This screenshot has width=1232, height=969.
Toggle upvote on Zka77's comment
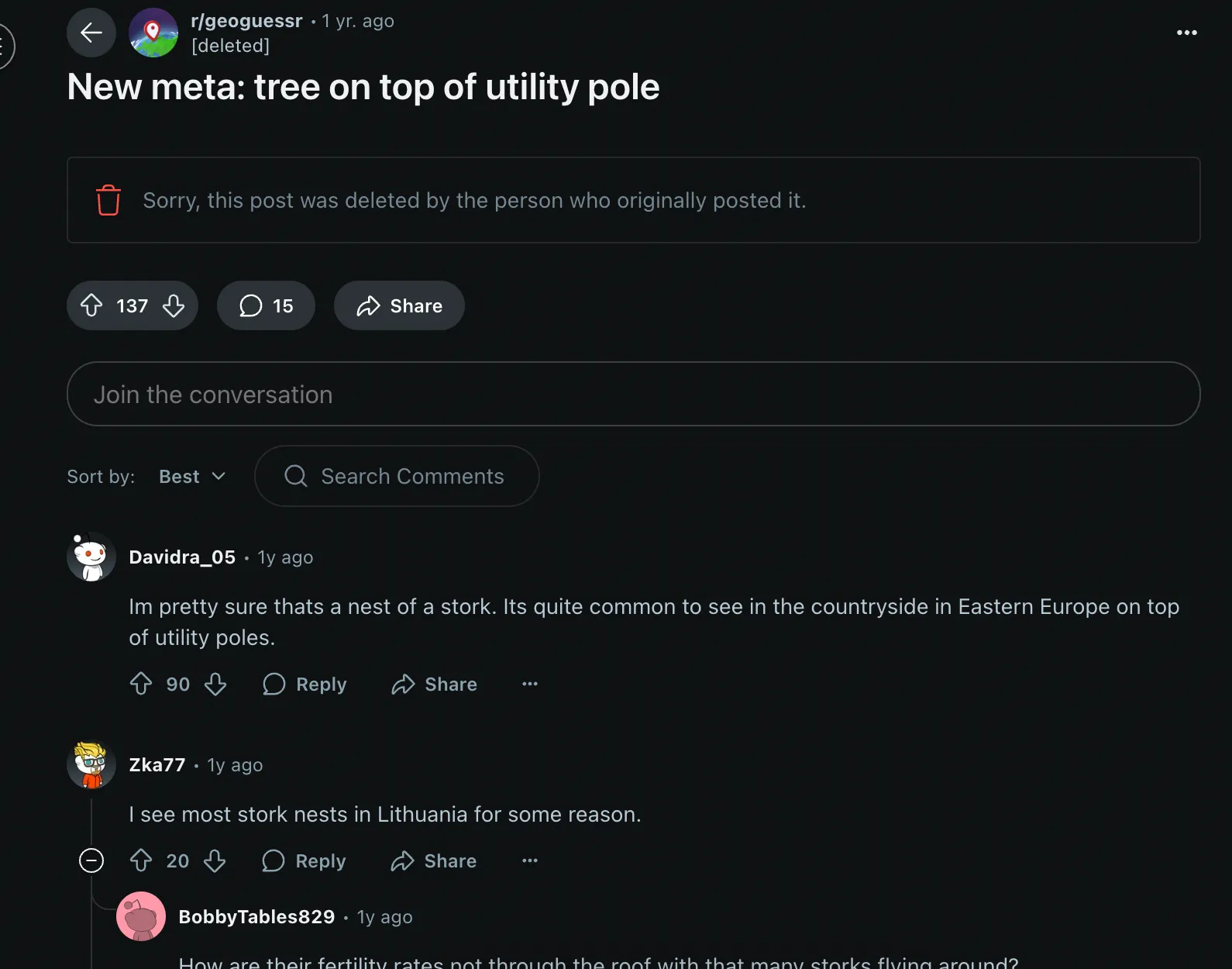[x=141, y=861]
